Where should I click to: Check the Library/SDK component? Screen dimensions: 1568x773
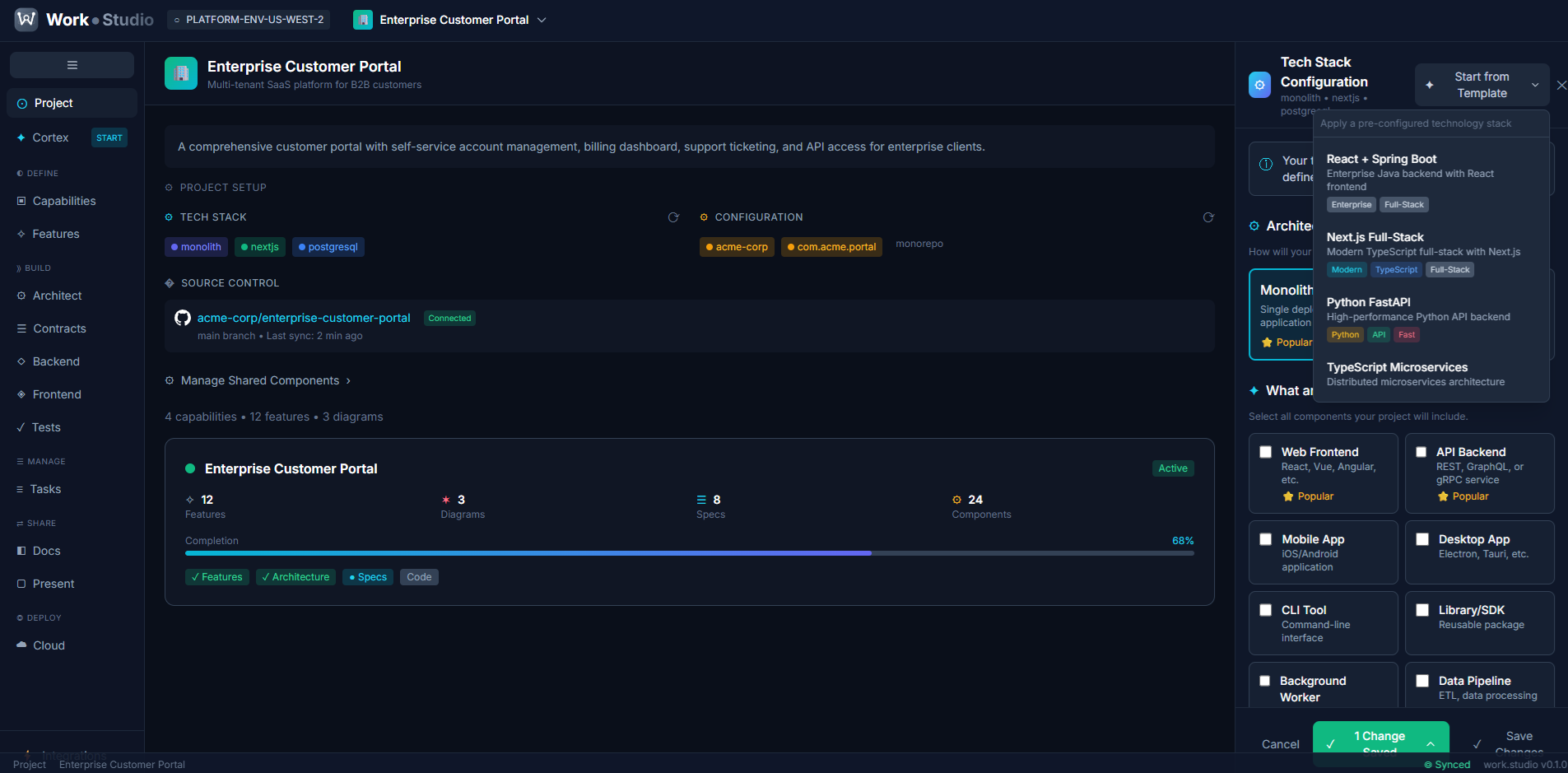coord(1422,610)
